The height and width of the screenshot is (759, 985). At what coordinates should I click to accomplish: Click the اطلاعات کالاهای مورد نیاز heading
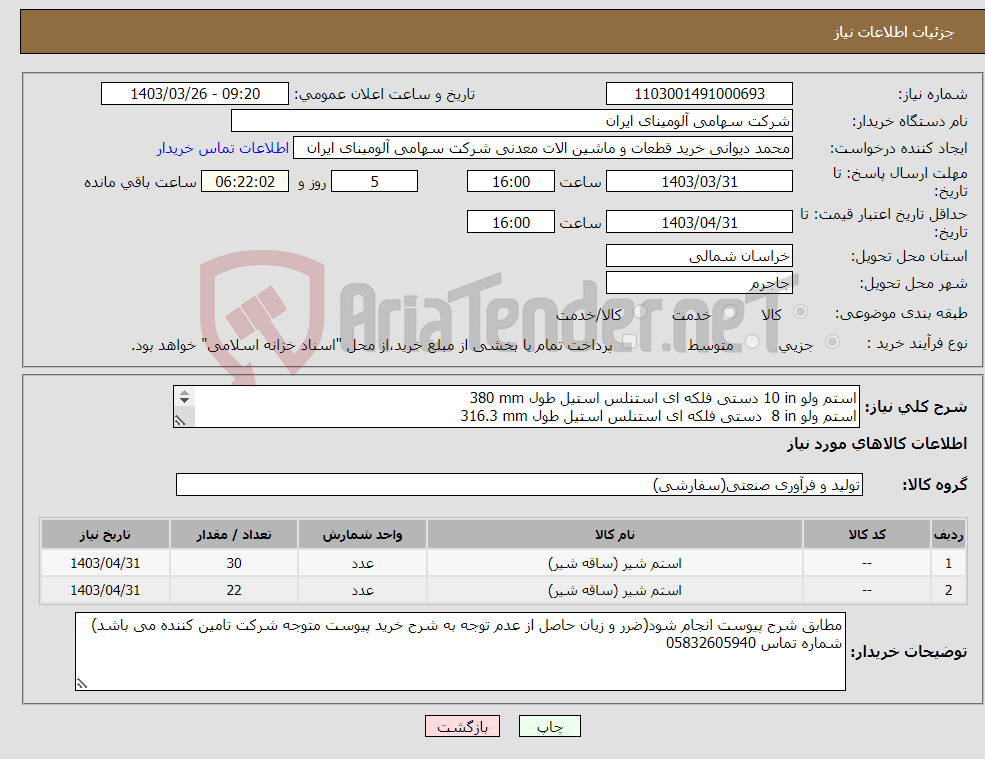[877, 444]
